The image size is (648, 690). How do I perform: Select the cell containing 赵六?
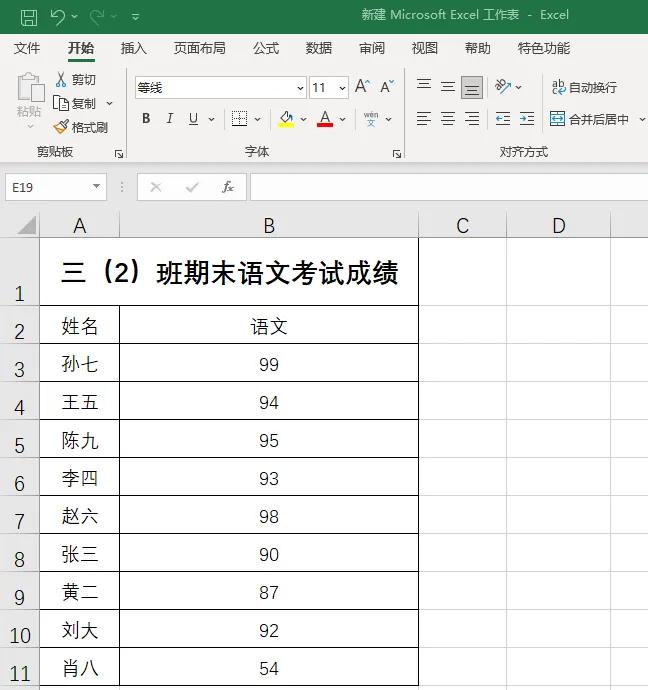click(x=80, y=515)
